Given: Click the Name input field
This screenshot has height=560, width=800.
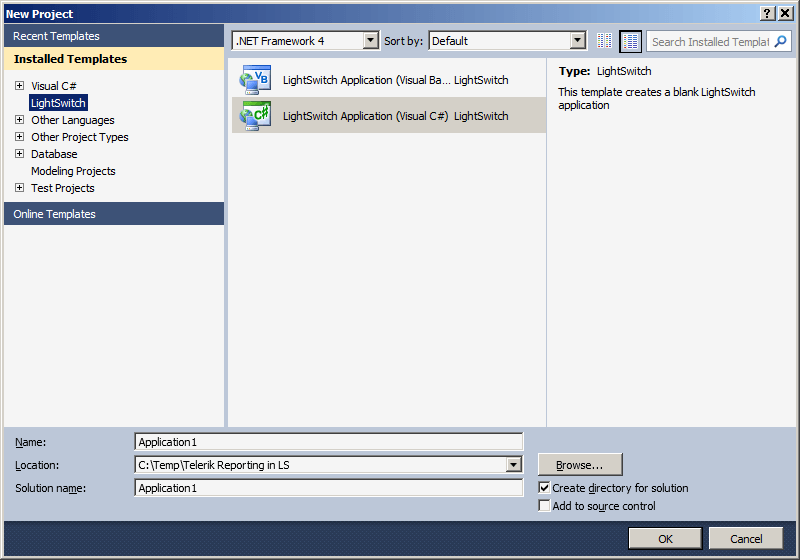Looking at the screenshot, I should pos(329,442).
